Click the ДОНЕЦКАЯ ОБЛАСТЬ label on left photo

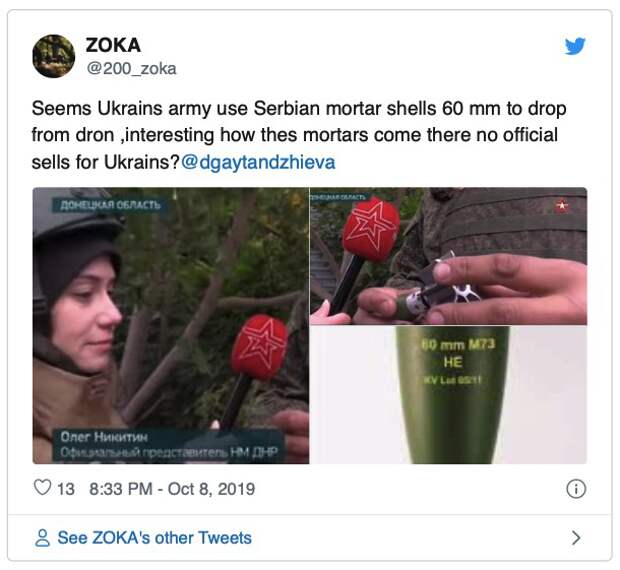coord(110,205)
